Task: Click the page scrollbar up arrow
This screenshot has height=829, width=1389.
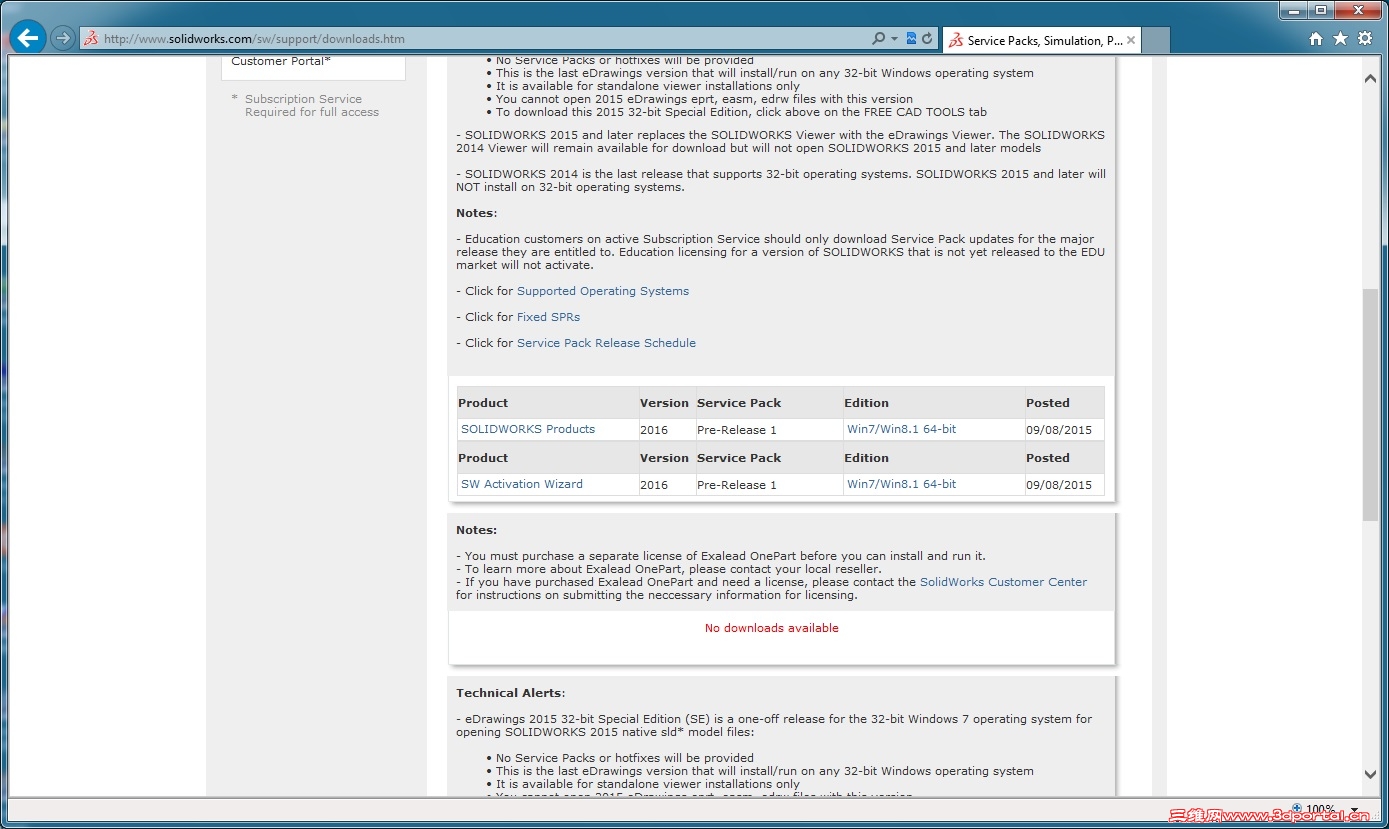Action: coord(1370,79)
